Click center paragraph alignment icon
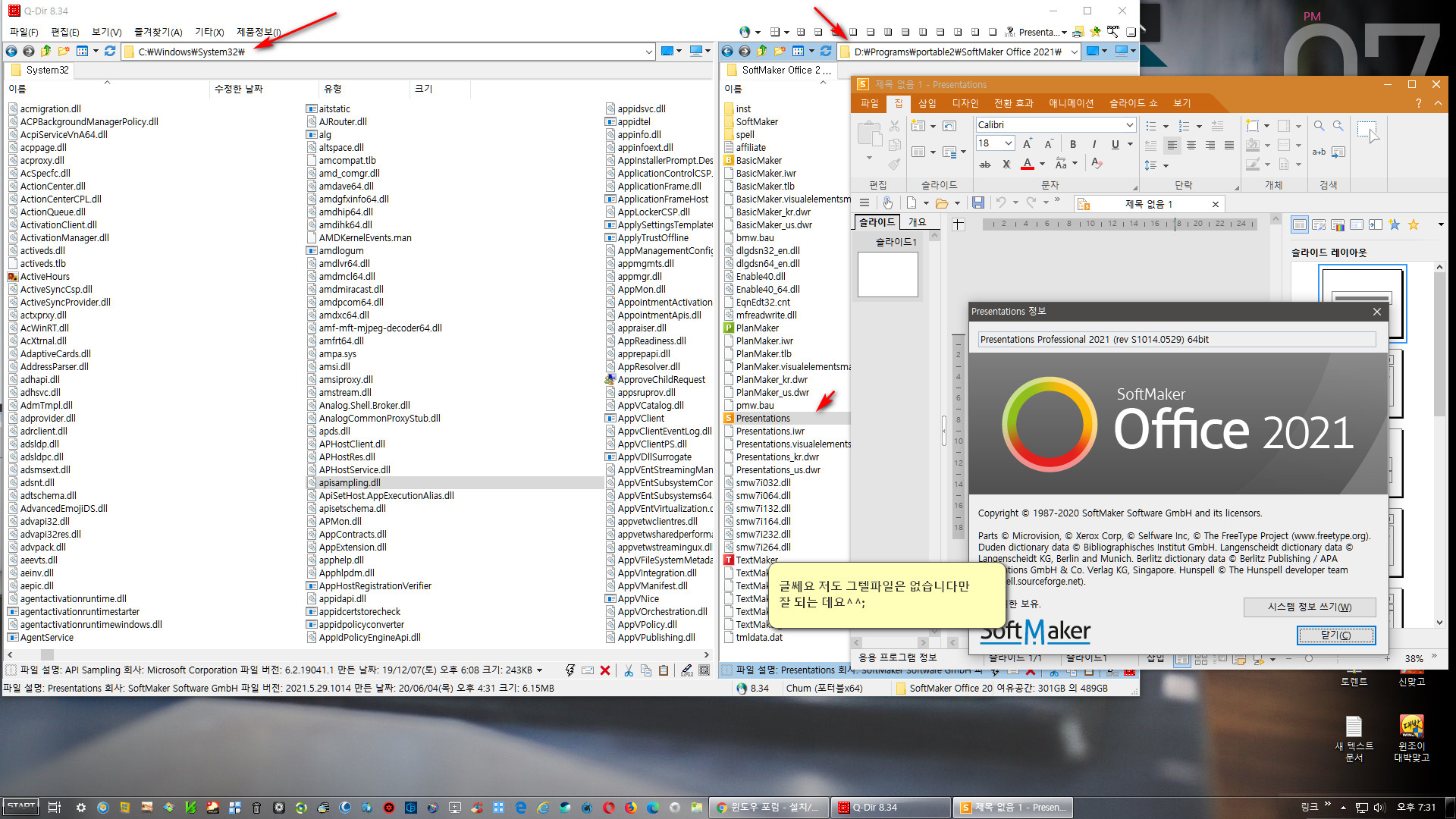This screenshot has height=819, width=1456. pos(1191,145)
